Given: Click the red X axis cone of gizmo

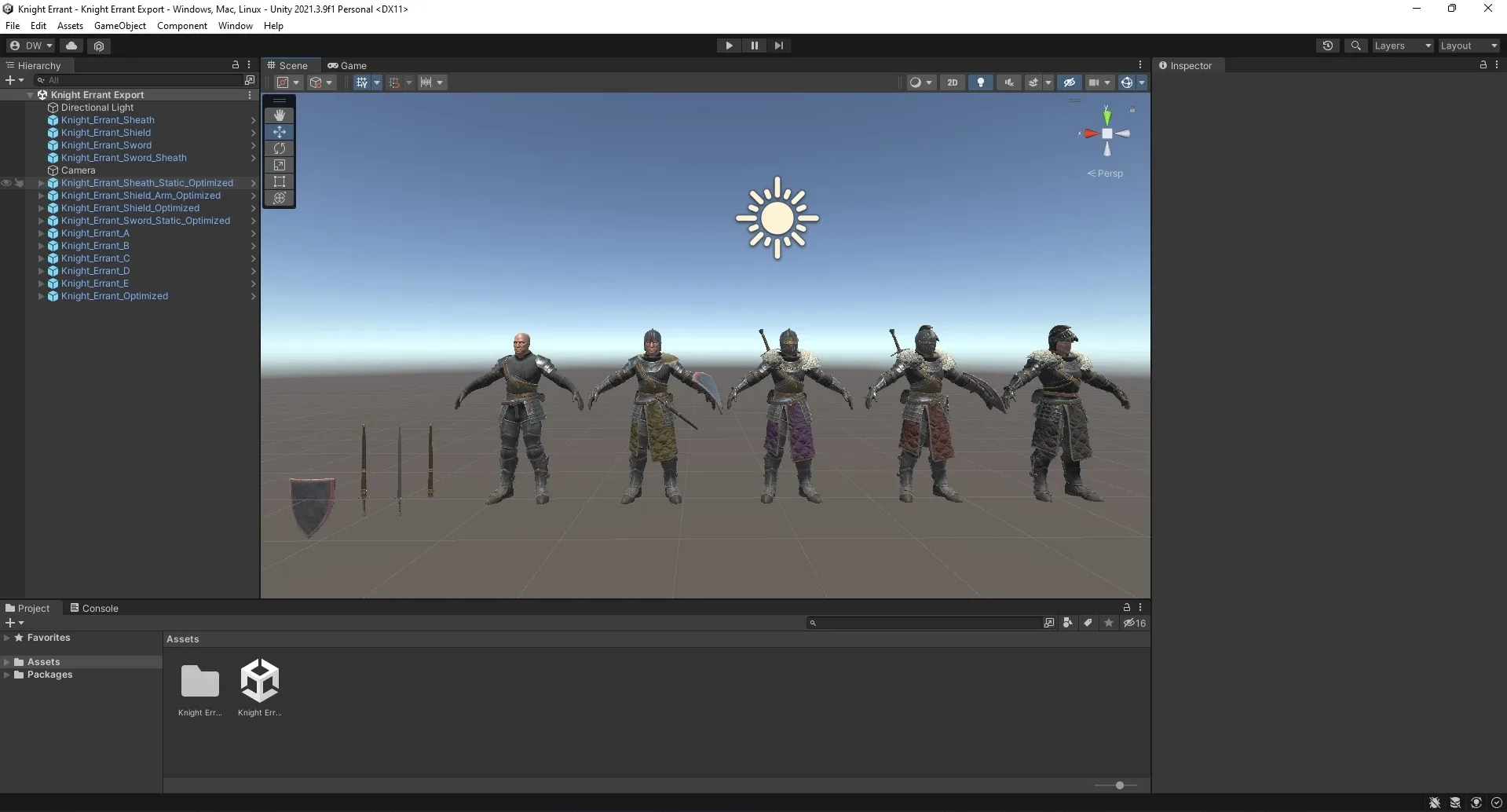Looking at the screenshot, I should pos(1091,134).
